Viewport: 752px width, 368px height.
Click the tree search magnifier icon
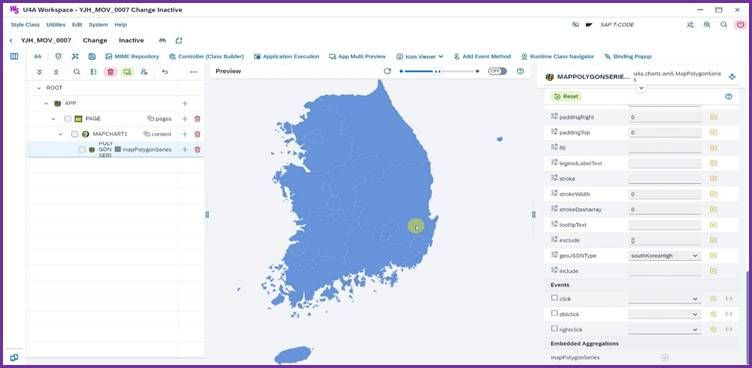coord(77,71)
